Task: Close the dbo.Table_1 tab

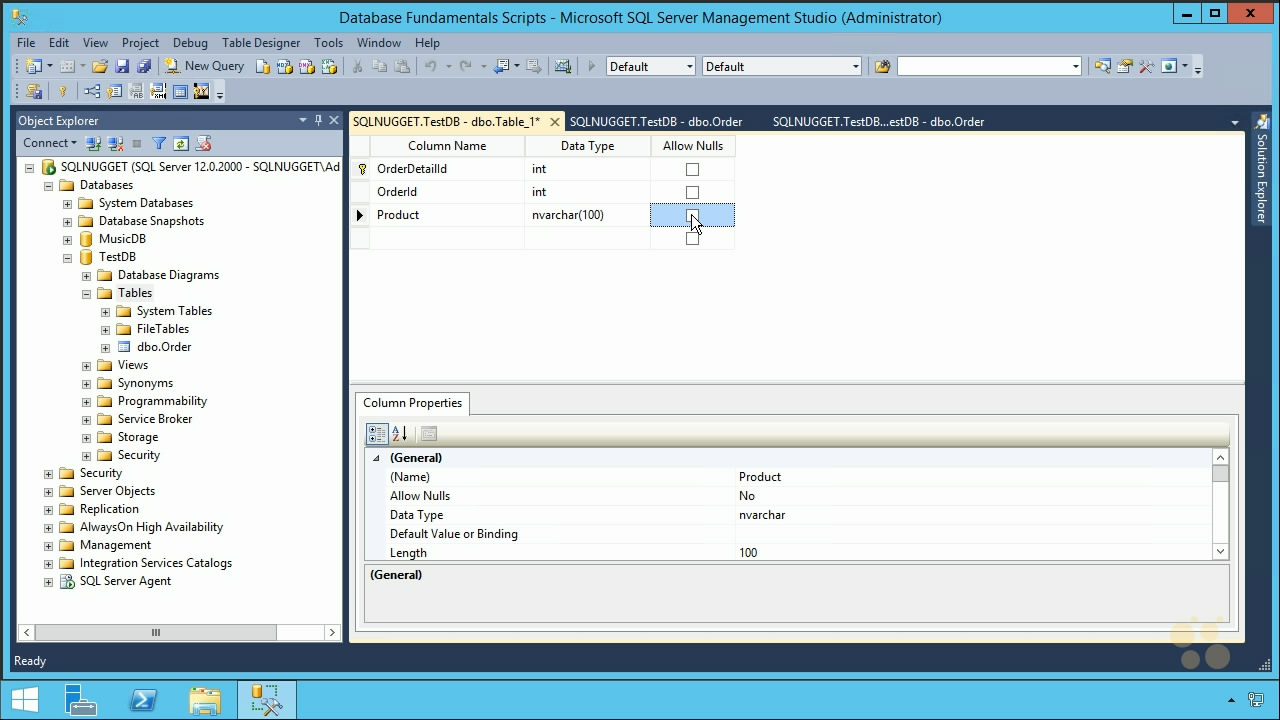Action: coord(555,122)
